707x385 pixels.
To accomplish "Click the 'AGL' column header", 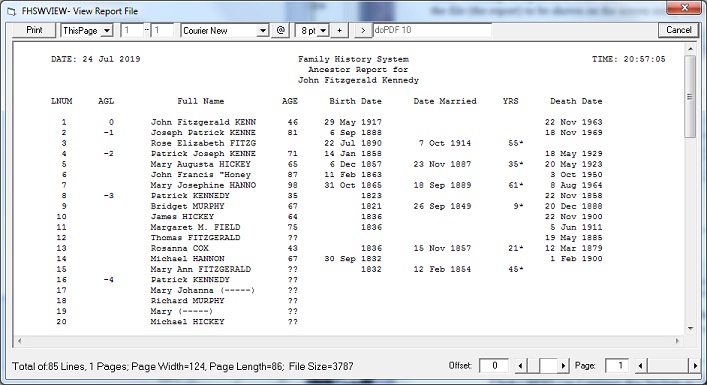I will pyautogui.click(x=106, y=101).
